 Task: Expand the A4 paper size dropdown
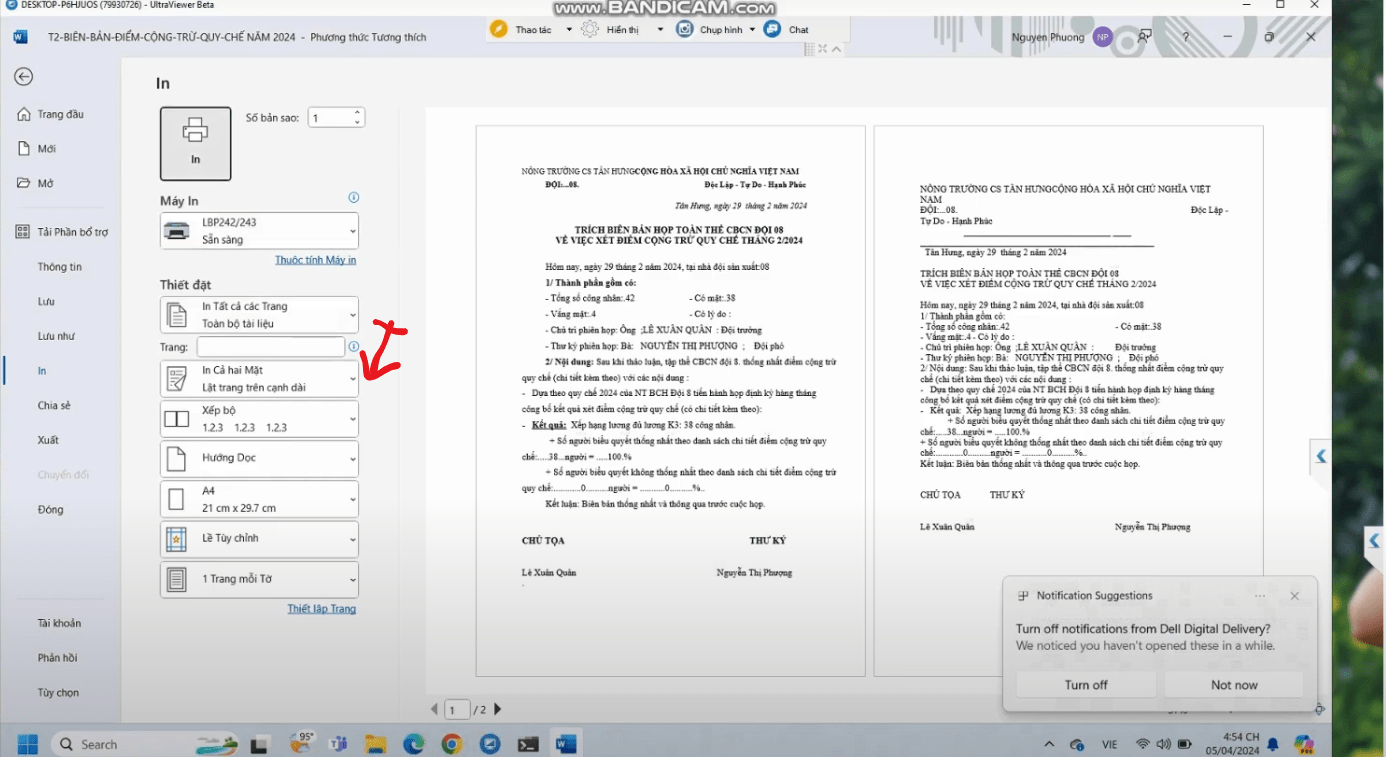259,499
